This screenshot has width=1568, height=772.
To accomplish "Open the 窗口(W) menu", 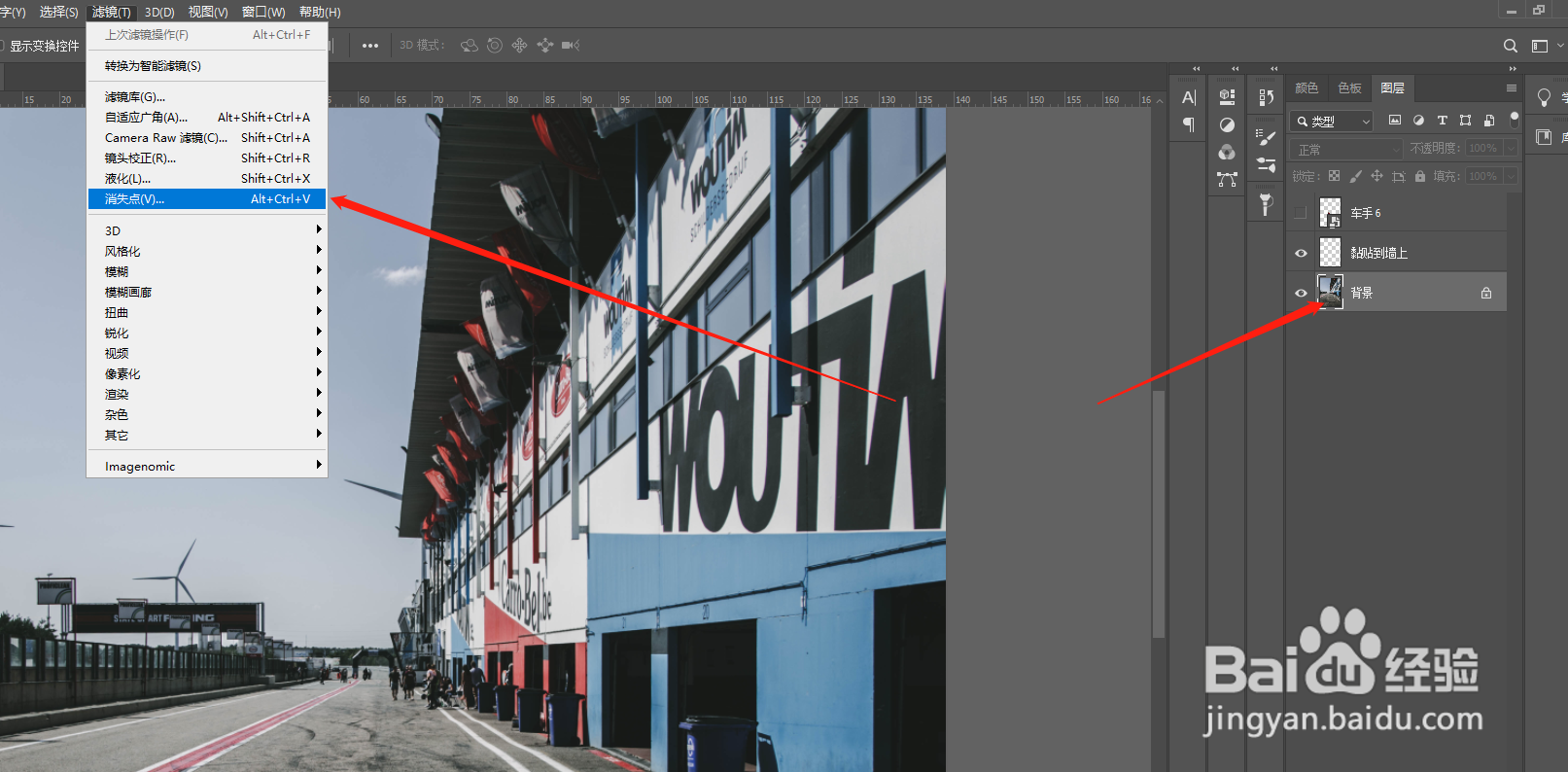I will pos(263,12).
